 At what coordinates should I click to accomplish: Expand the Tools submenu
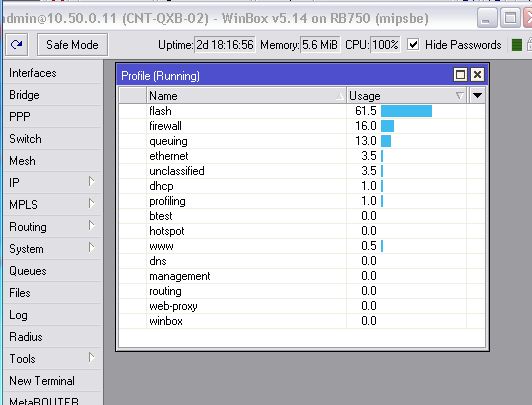[91, 358]
